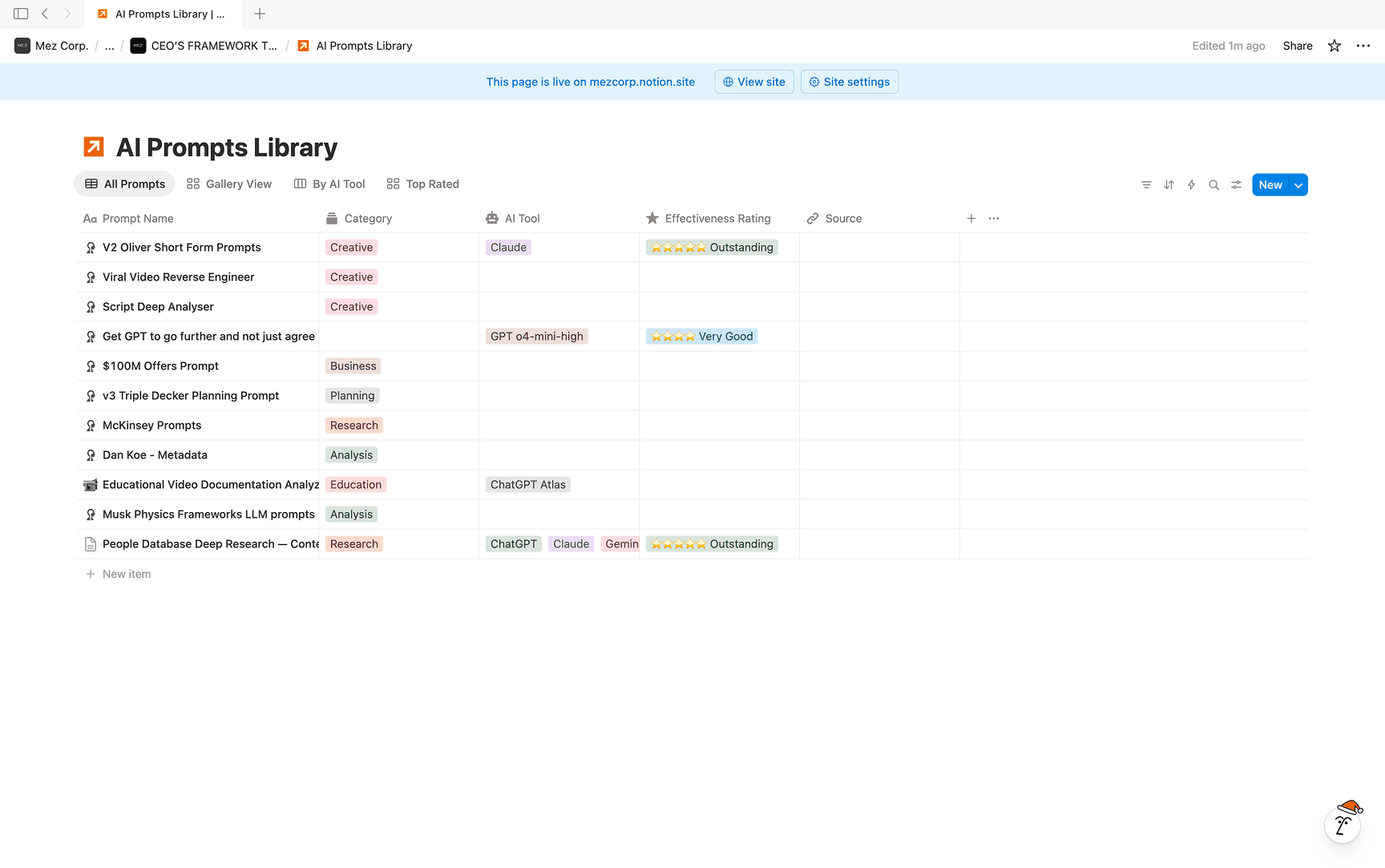
Task: Click the page icon of People Database row
Action: tap(91, 544)
